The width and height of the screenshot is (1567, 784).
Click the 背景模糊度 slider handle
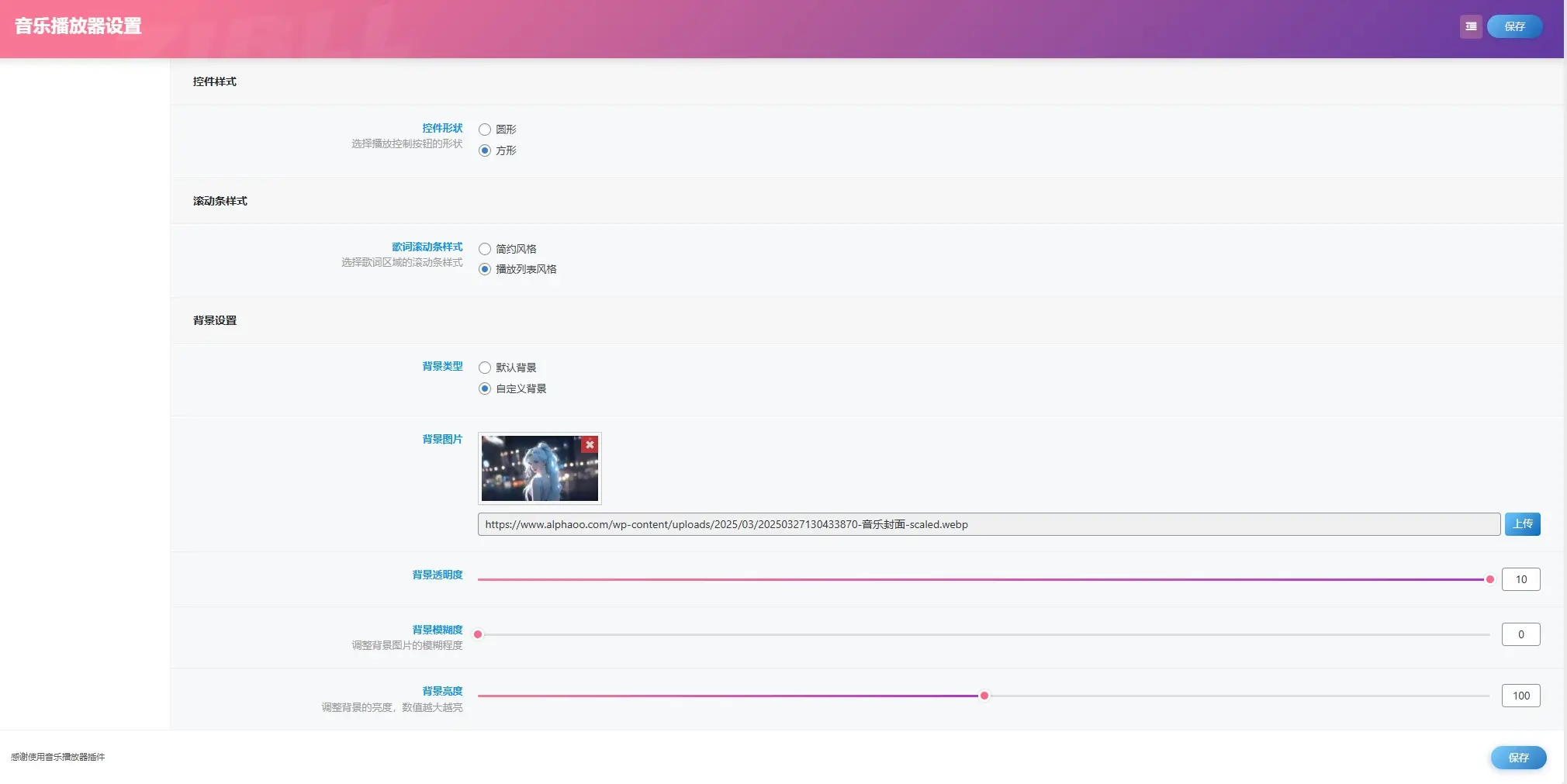coord(478,634)
